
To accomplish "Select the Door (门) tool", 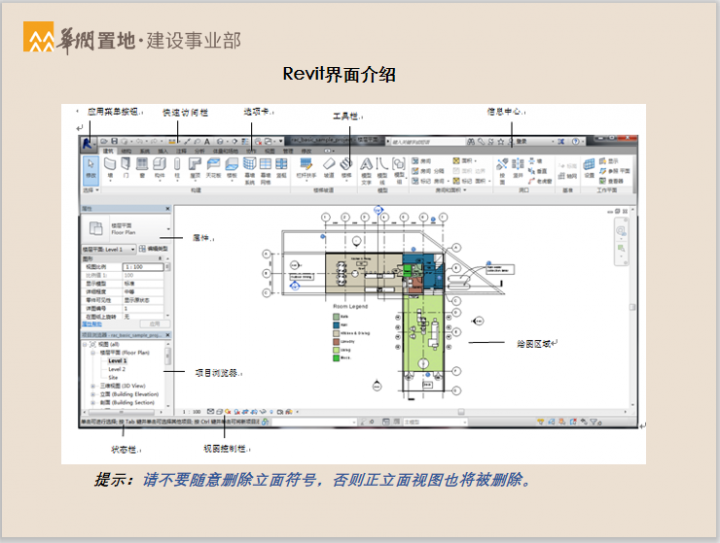I will coord(126,167).
